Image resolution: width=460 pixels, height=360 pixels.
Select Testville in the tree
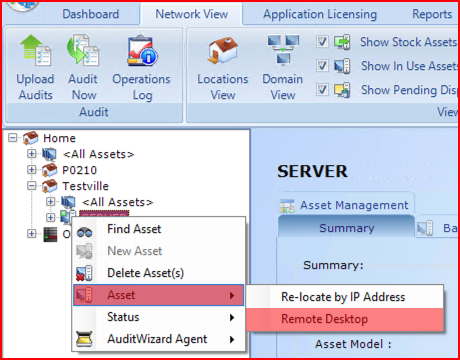85,186
